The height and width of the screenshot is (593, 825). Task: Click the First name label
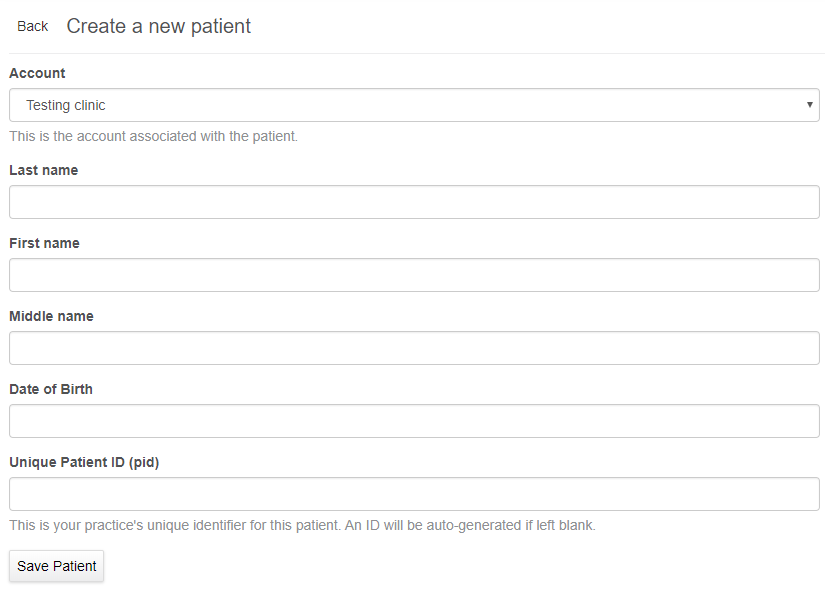(44, 243)
